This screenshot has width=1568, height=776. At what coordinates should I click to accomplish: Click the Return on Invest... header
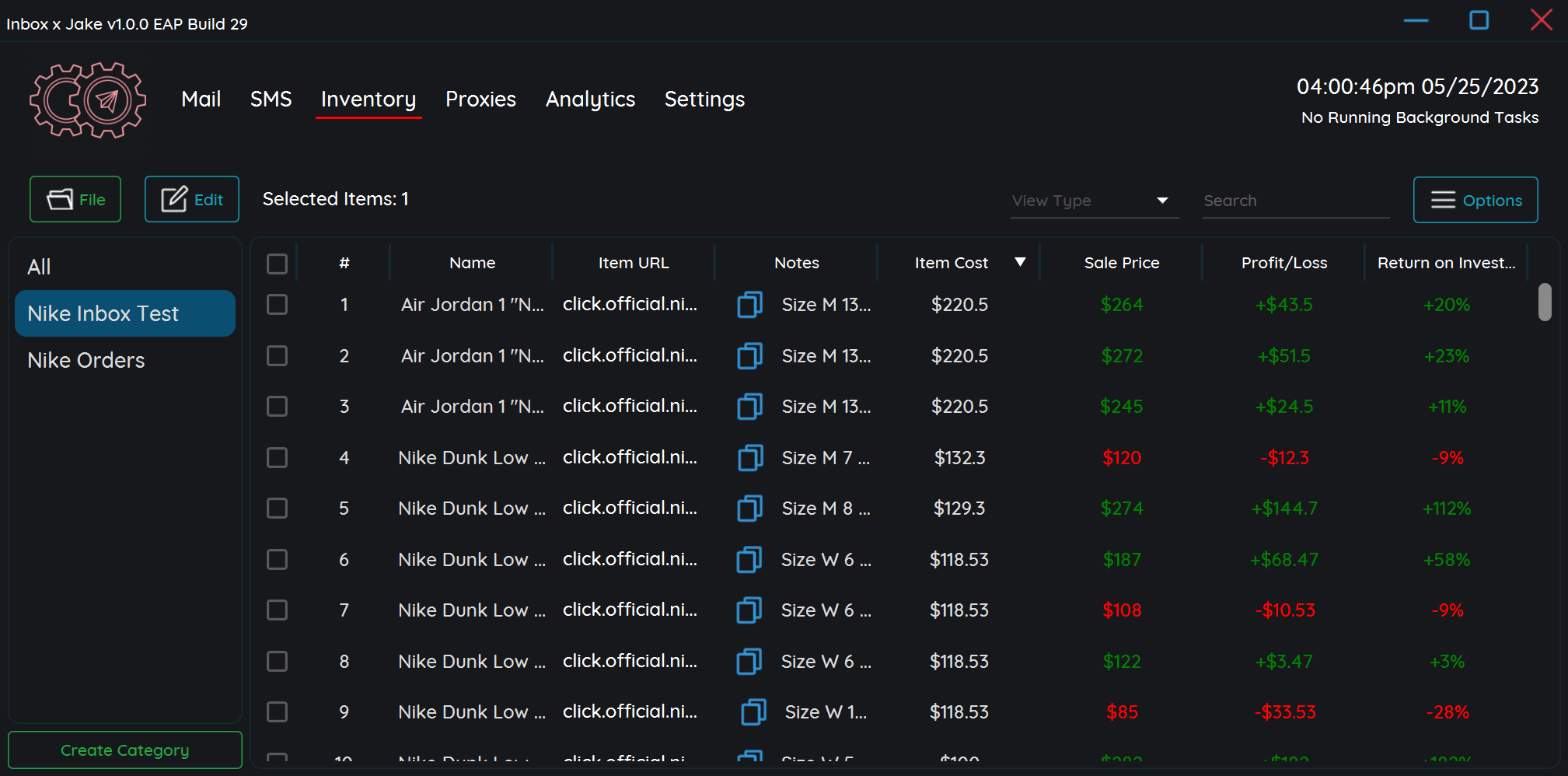1447,263
